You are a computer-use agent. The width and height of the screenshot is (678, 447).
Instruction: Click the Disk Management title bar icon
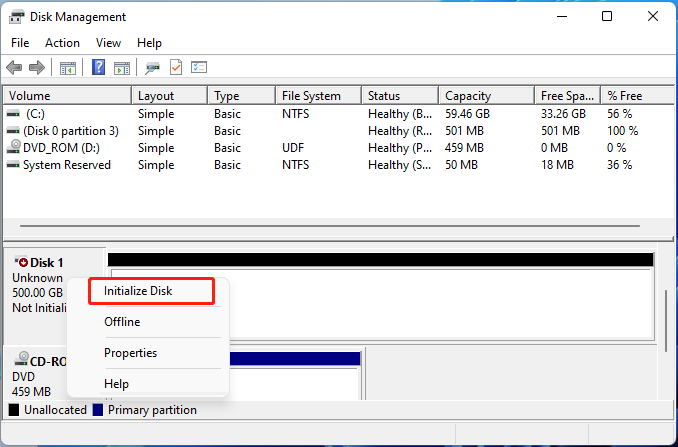[x=17, y=17]
